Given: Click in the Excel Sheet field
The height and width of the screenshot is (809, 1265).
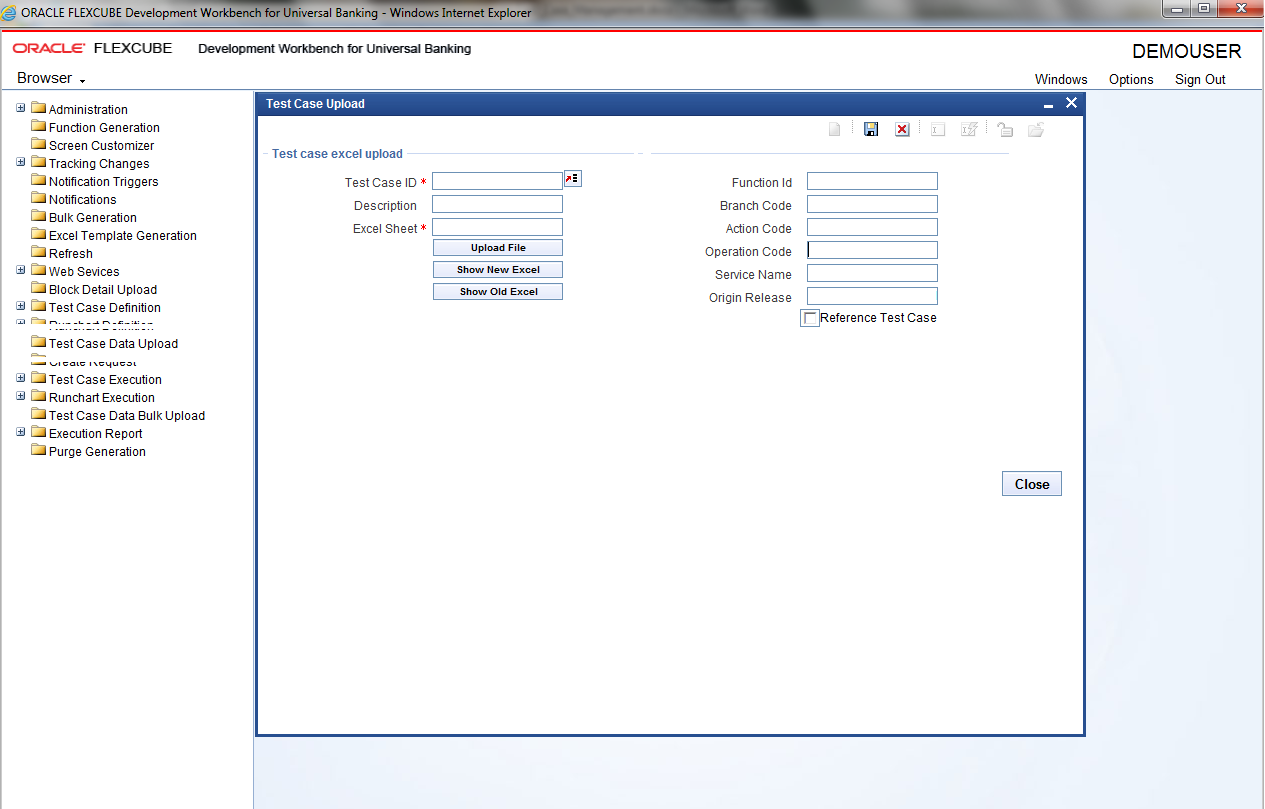Looking at the screenshot, I should click(497, 227).
